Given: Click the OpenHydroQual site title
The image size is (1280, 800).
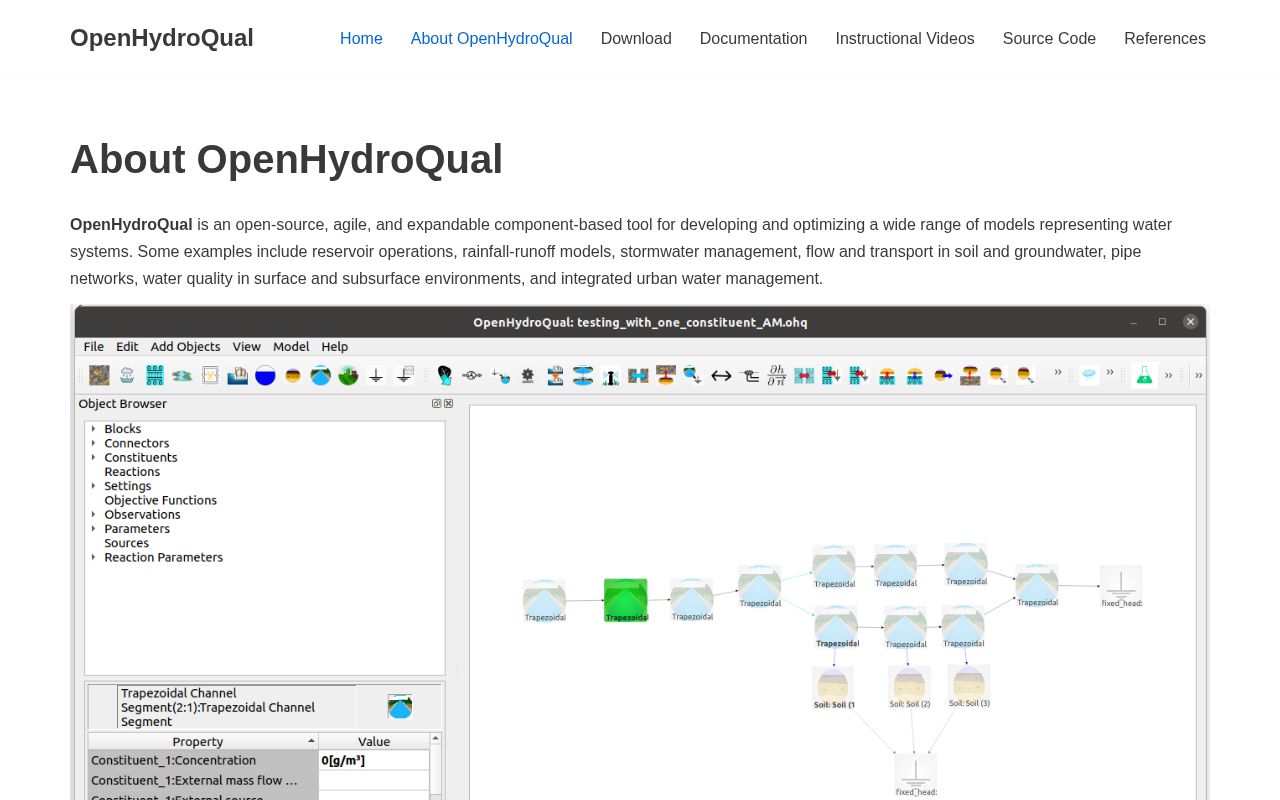Looking at the screenshot, I should (162, 38).
